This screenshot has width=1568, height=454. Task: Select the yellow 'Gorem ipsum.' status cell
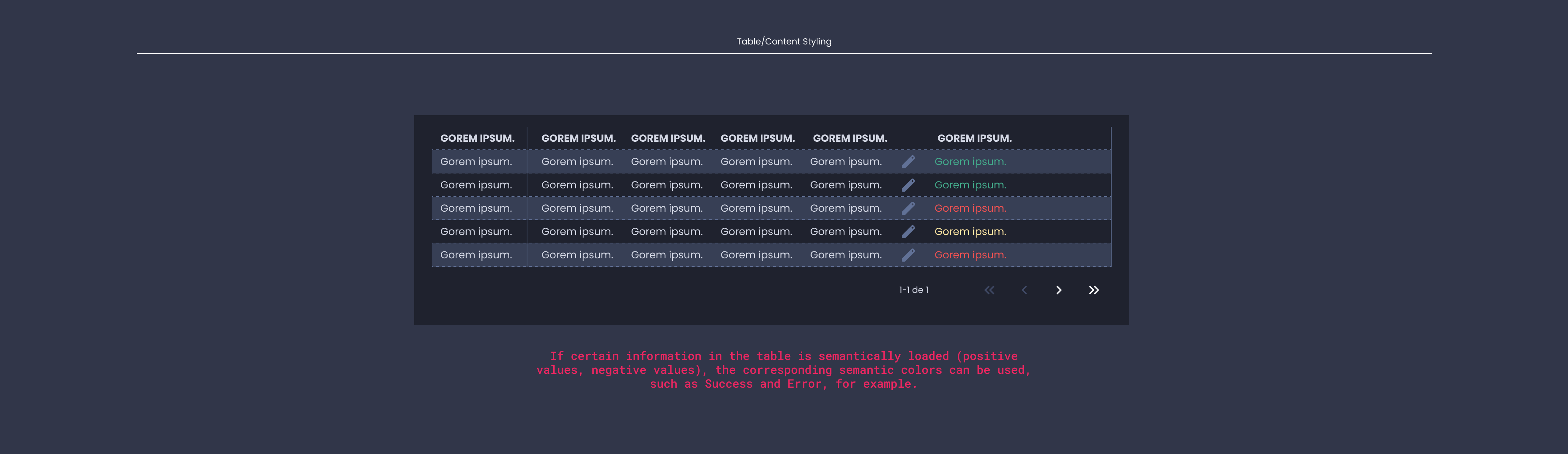970,232
